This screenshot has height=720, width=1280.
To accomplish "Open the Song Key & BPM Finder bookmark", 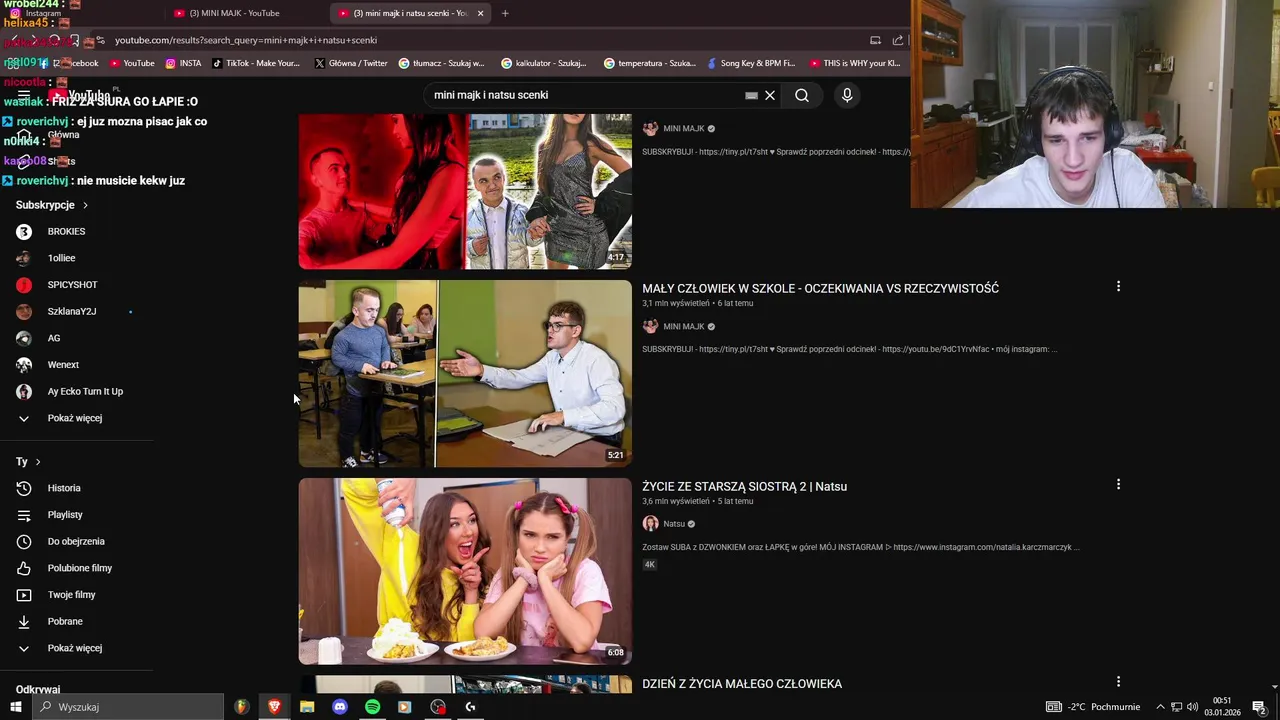I will [x=751, y=63].
